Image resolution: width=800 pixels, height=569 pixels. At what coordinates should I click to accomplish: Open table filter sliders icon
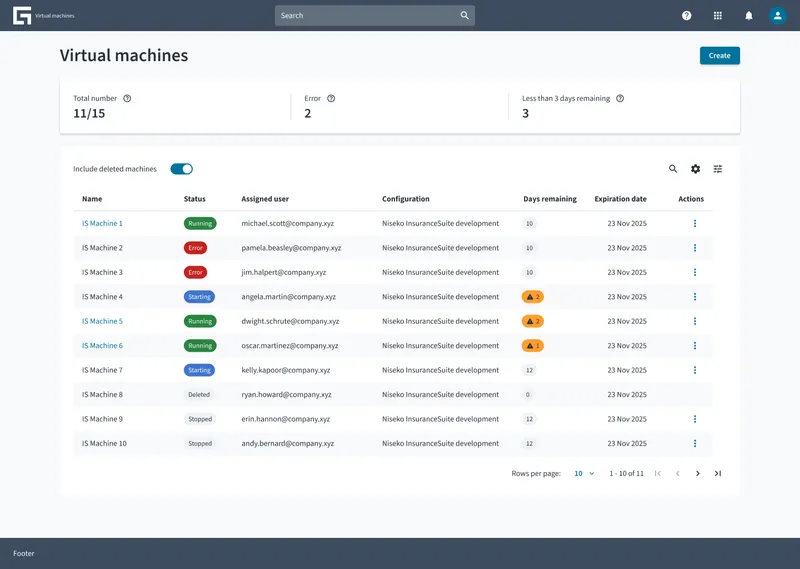tap(717, 168)
